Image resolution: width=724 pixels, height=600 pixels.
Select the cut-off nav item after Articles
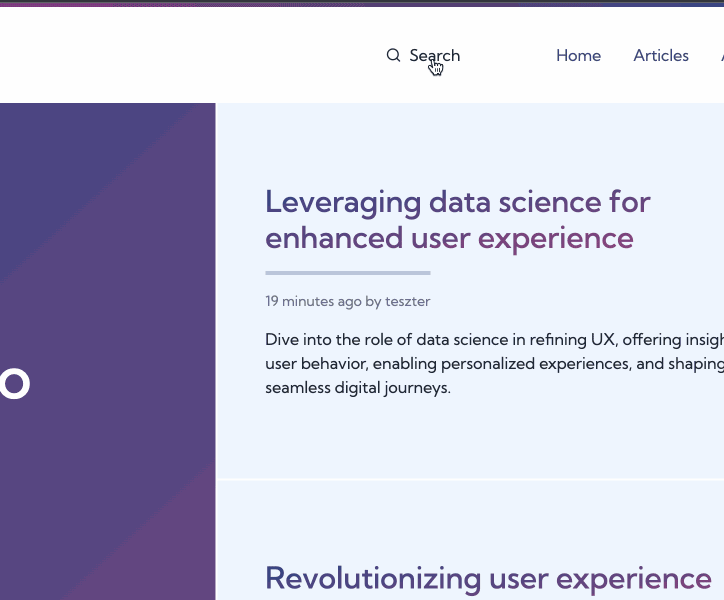click(722, 55)
